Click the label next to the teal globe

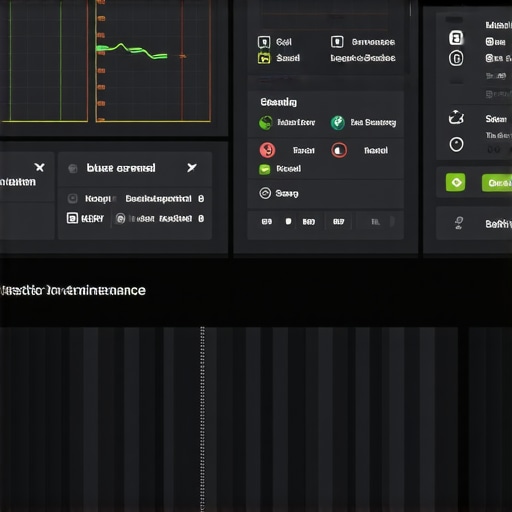coord(373,123)
